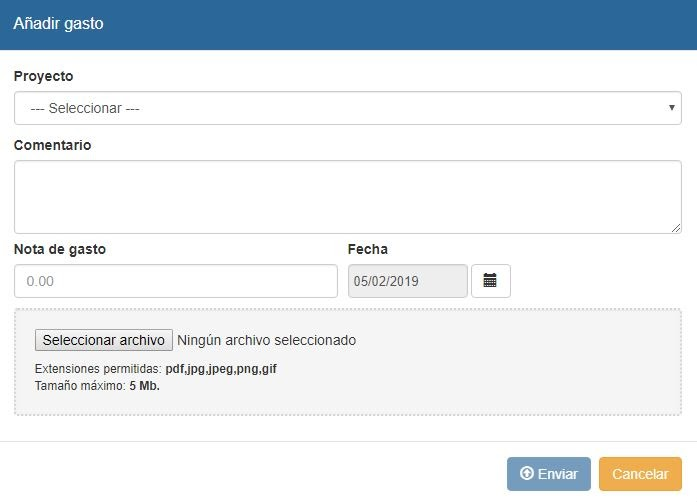The height and width of the screenshot is (502, 697).
Task: Click the Proyecto dropdown arrow
Action: pyautogui.click(x=670, y=108)
